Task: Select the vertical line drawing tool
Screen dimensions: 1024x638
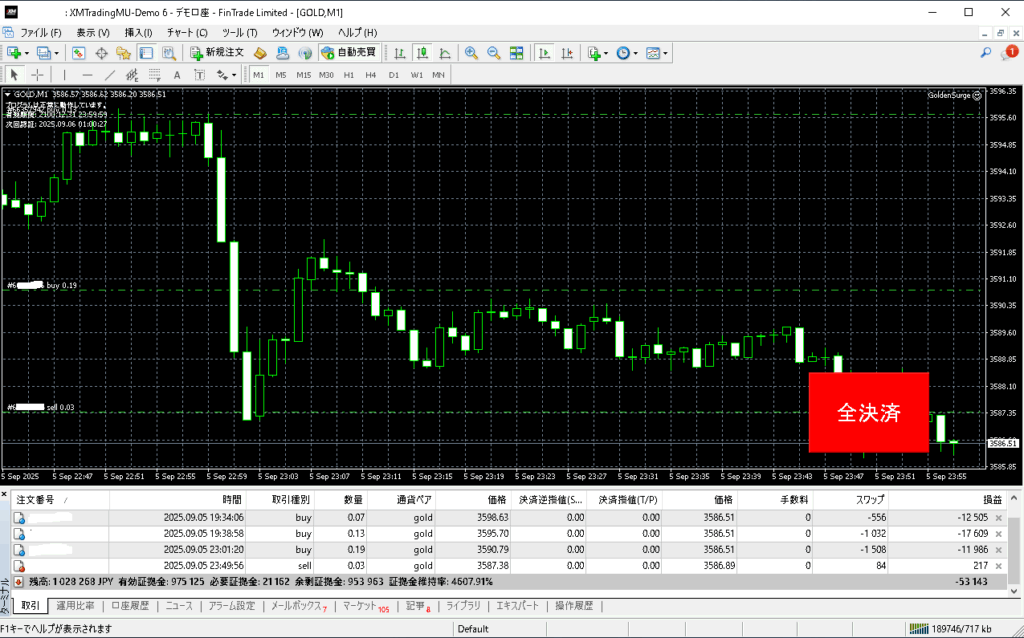Action: pyautogui.click(x=64, y=75)
